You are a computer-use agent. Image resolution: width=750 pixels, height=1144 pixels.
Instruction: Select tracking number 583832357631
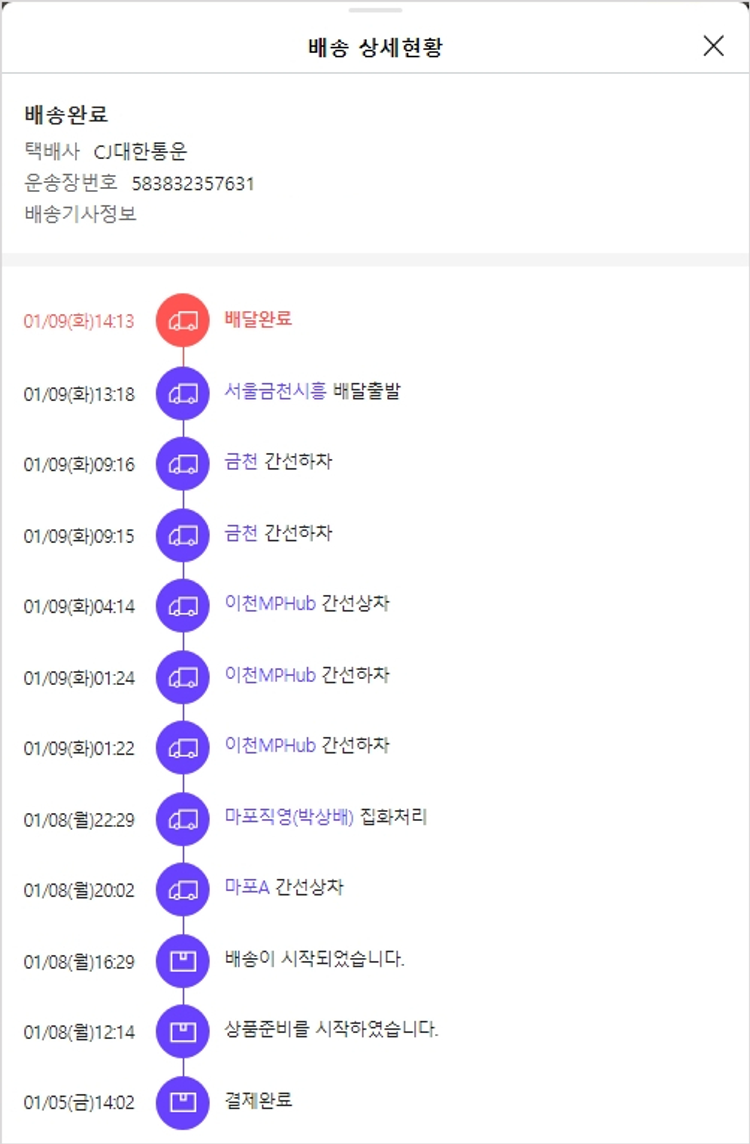coord(193,183)
